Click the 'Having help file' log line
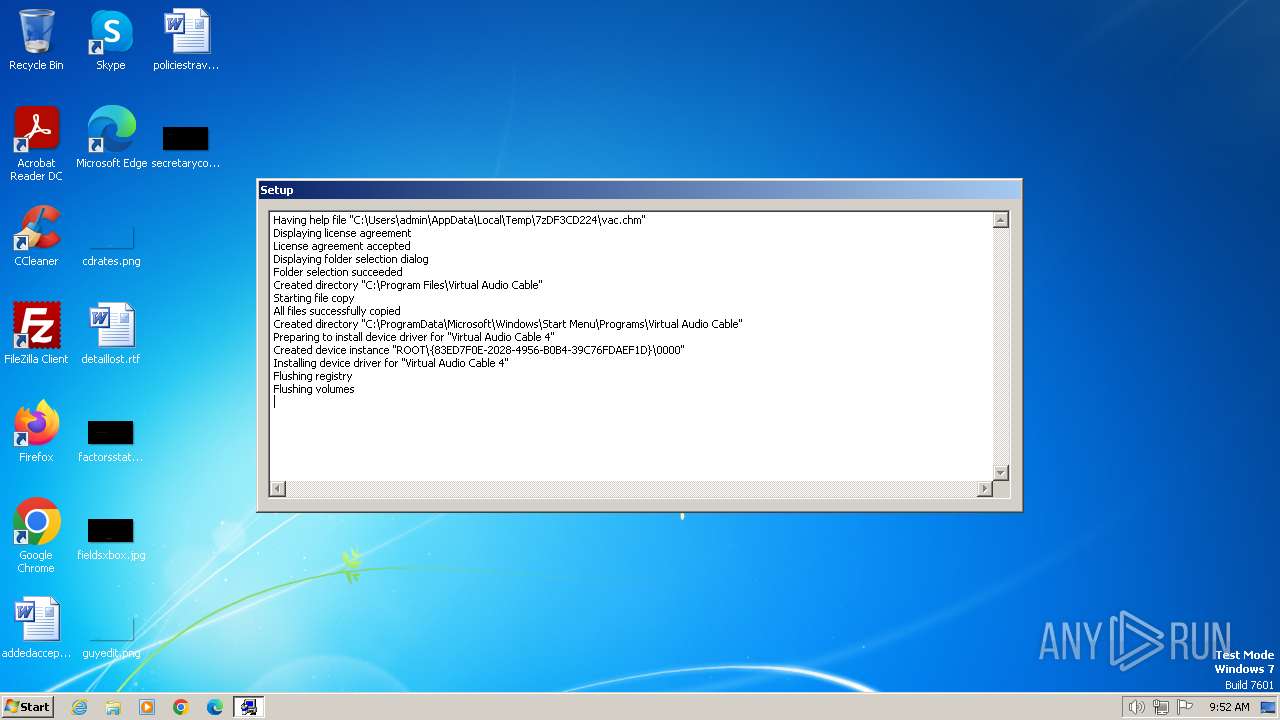1280x720 pixels. tap(460, 220)
